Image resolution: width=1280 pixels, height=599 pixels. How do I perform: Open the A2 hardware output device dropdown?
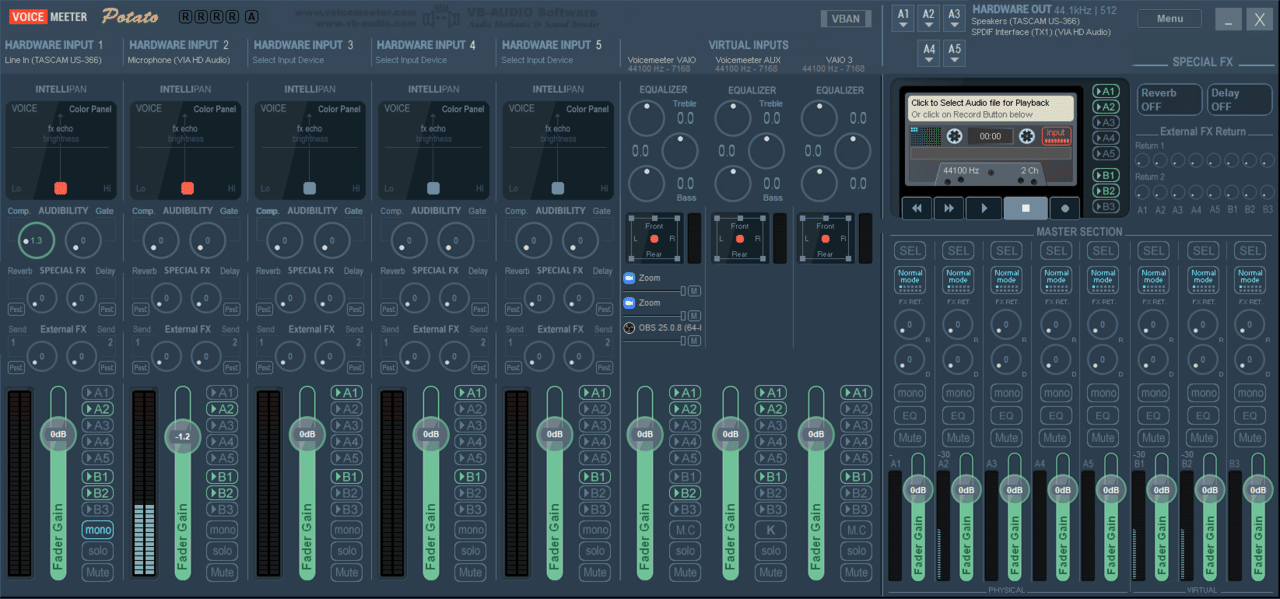point(929,18)
